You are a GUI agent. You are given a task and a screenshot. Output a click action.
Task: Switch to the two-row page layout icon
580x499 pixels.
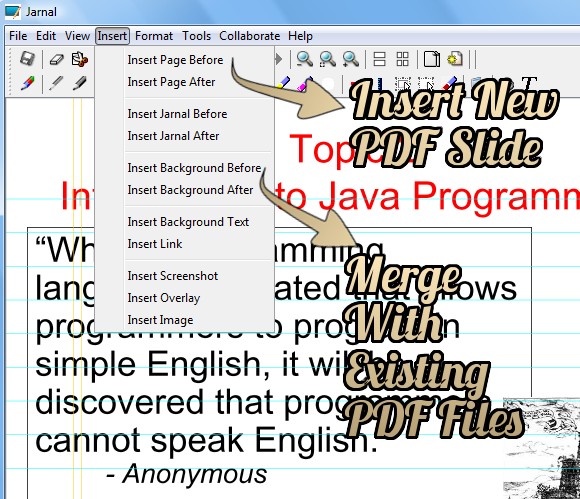(x=380, y=59)
